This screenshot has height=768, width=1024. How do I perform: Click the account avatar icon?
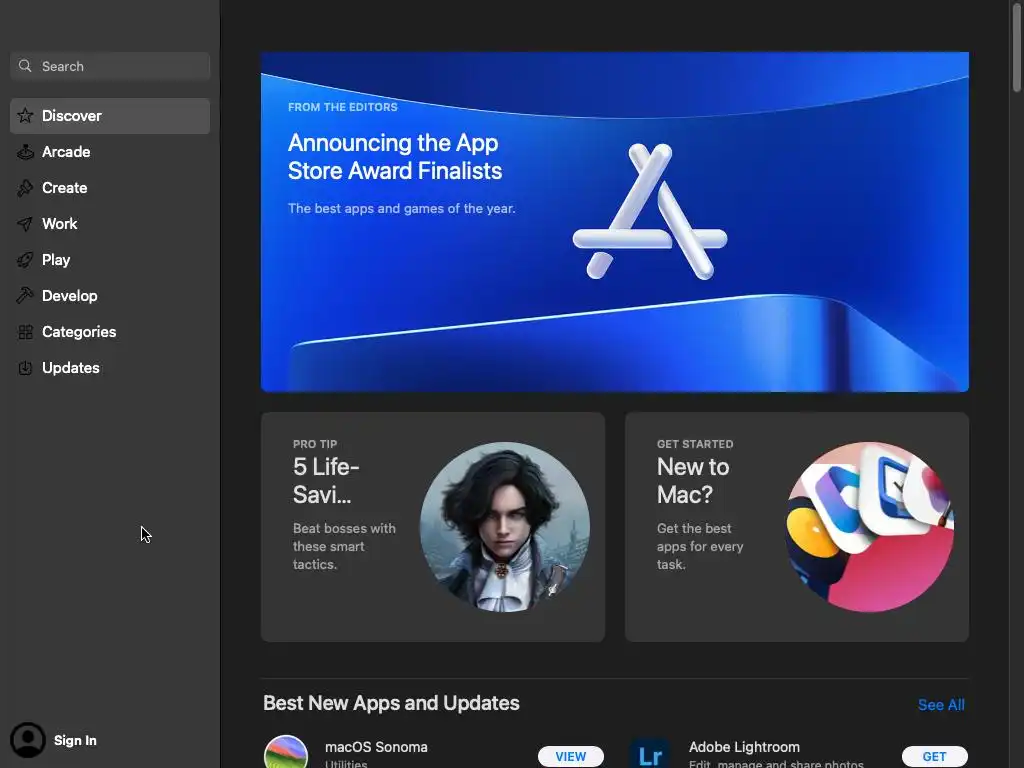[27, 740]
